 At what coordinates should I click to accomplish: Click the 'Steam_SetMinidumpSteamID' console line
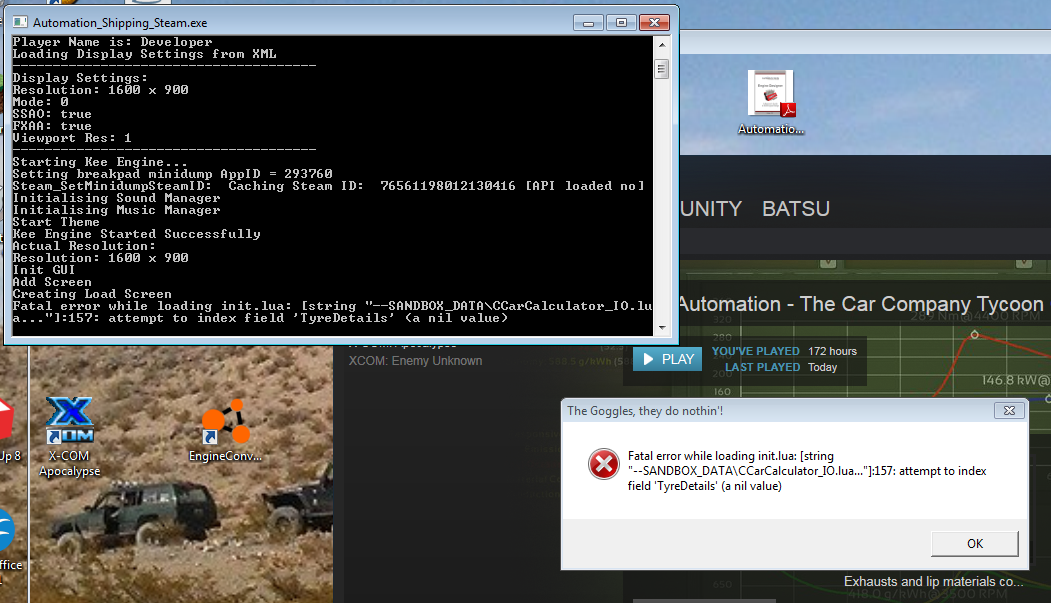click(x=328, y=186)
